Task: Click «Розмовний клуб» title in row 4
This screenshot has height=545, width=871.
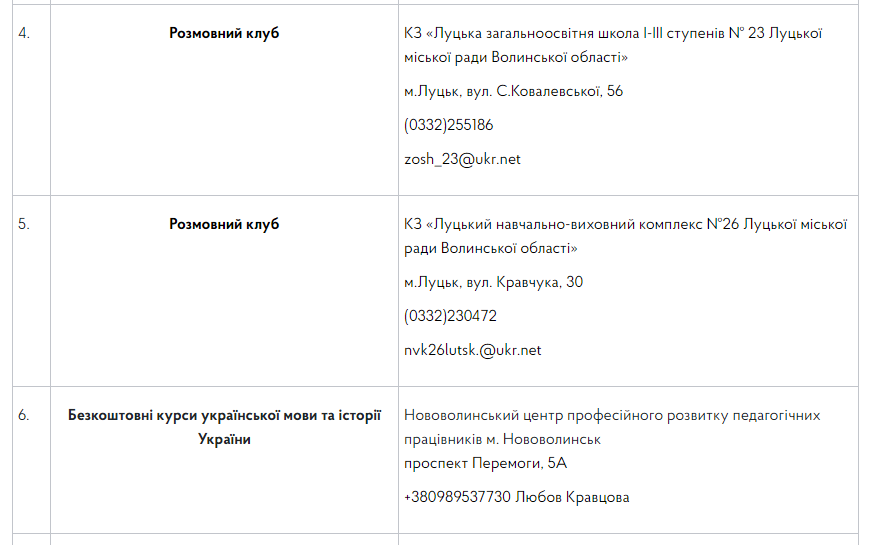Action: coord(224,33)
